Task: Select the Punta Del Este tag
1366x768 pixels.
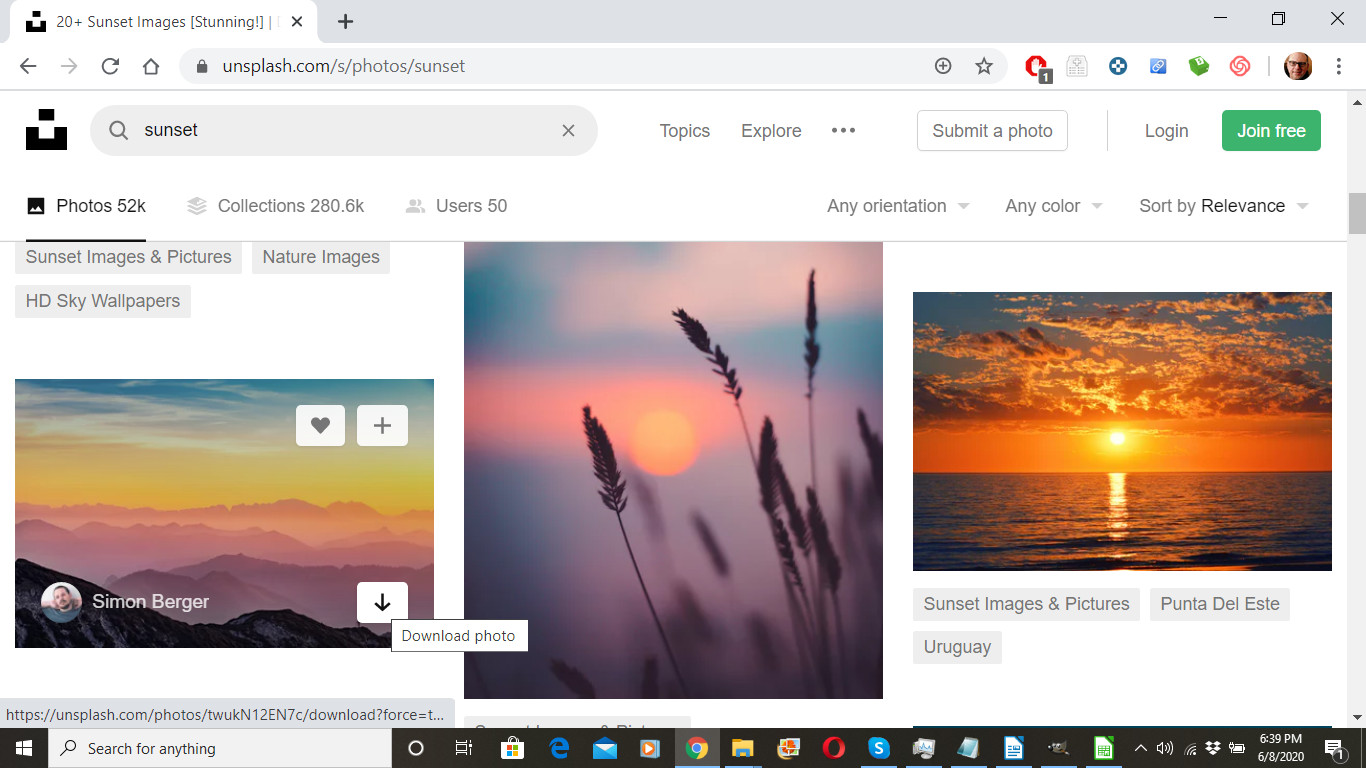Action: tap(1219, 604)
